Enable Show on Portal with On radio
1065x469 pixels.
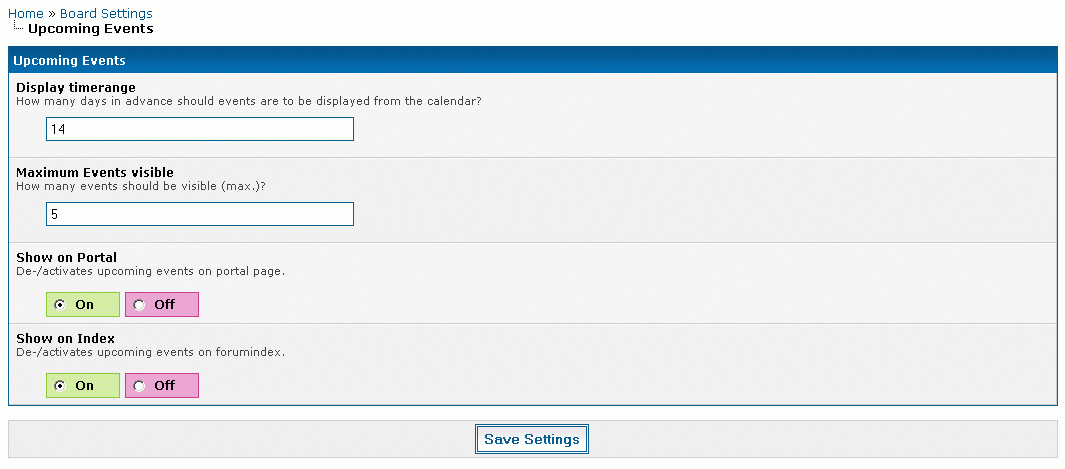[61, 305]
